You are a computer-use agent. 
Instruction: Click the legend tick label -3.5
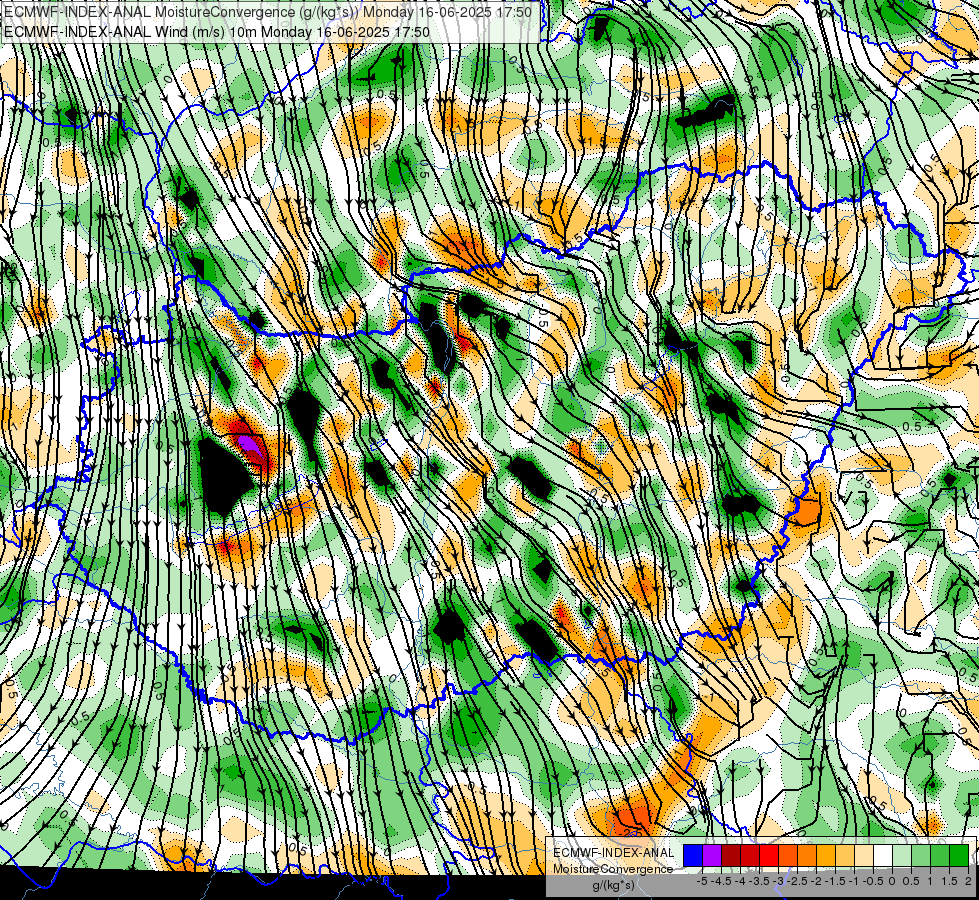(x=760, y=881)
